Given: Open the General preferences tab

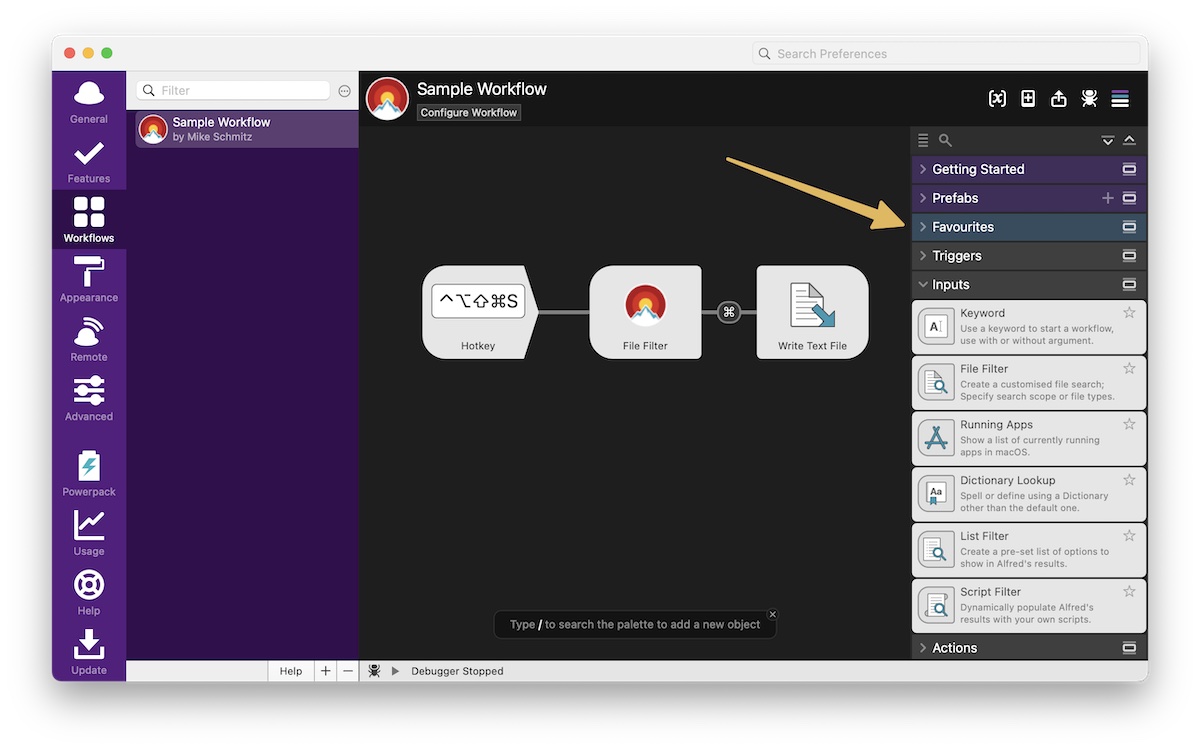Looking at the screenshot, I should [89, 101].
